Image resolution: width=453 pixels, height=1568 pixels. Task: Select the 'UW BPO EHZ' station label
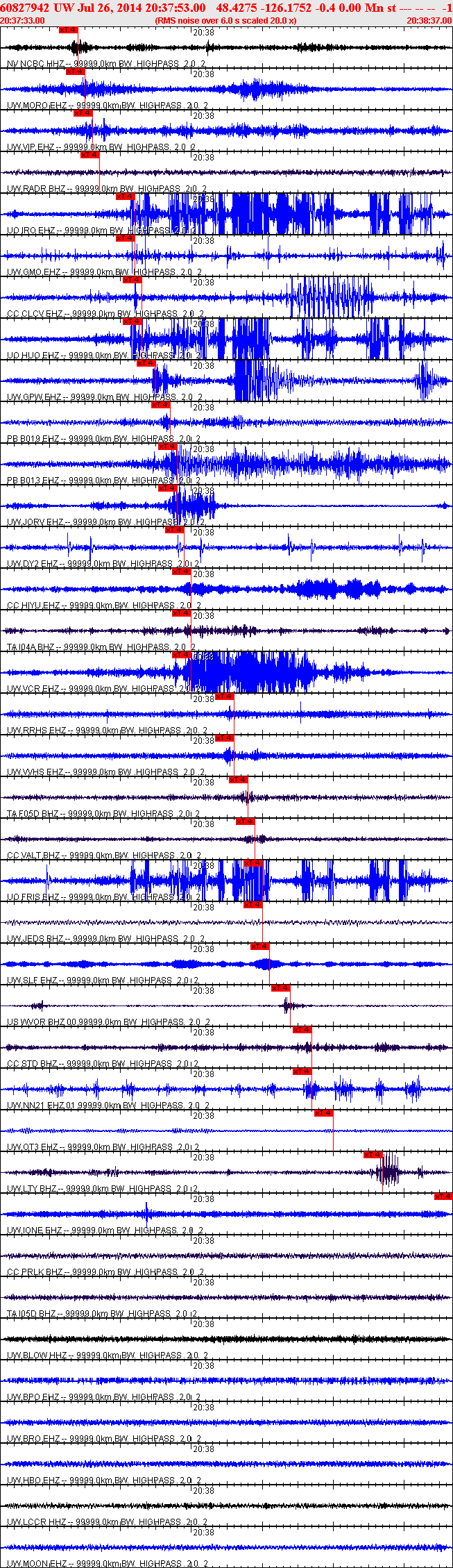33,1397
